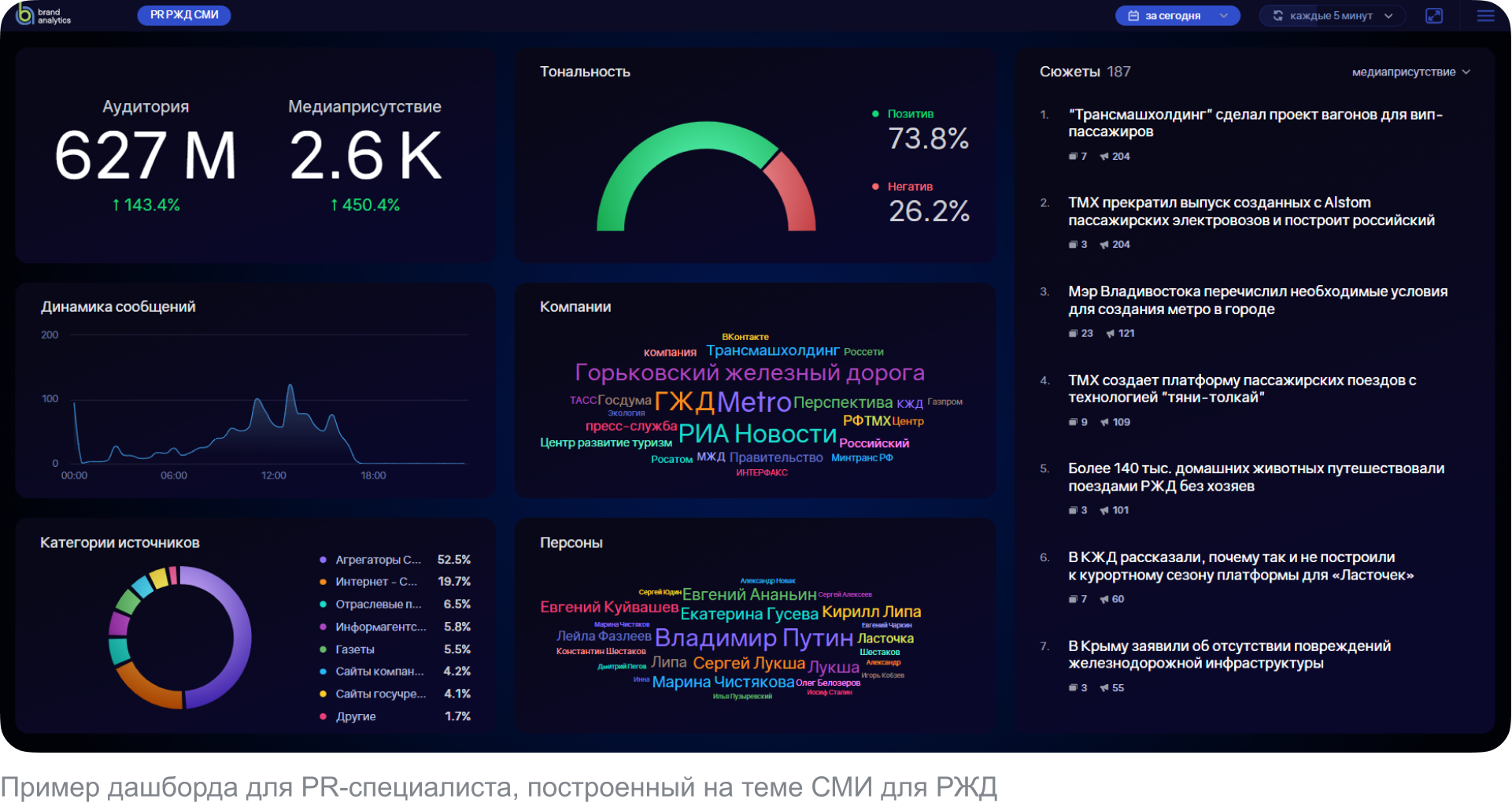Click the peak of message dynamics chart
The width and height of the screenshot is (1512, 803).
pyautogui.click(x=290, y=385)
